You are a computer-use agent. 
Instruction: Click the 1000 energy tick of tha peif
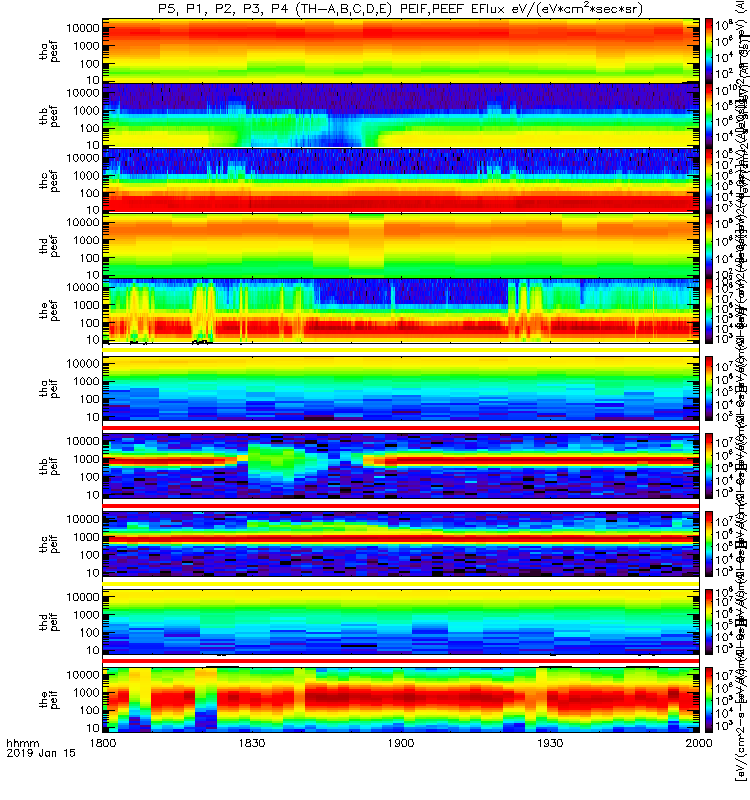coord(87,382)
